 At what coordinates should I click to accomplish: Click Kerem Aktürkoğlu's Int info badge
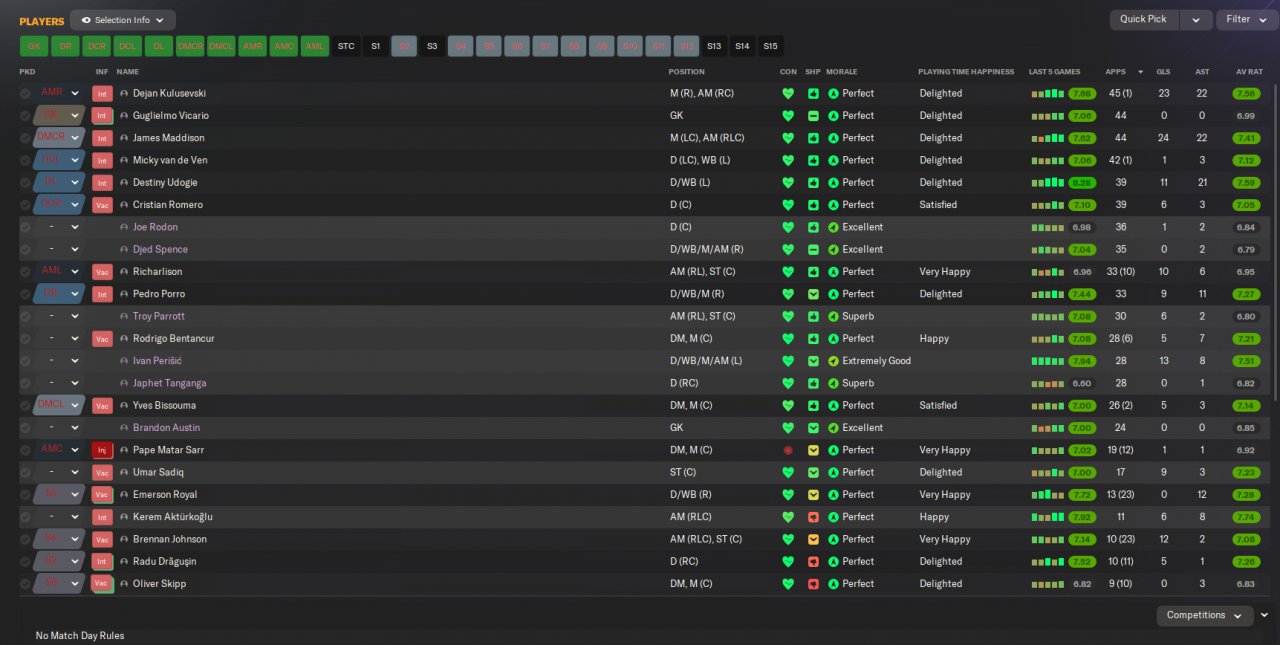(101, 517)
